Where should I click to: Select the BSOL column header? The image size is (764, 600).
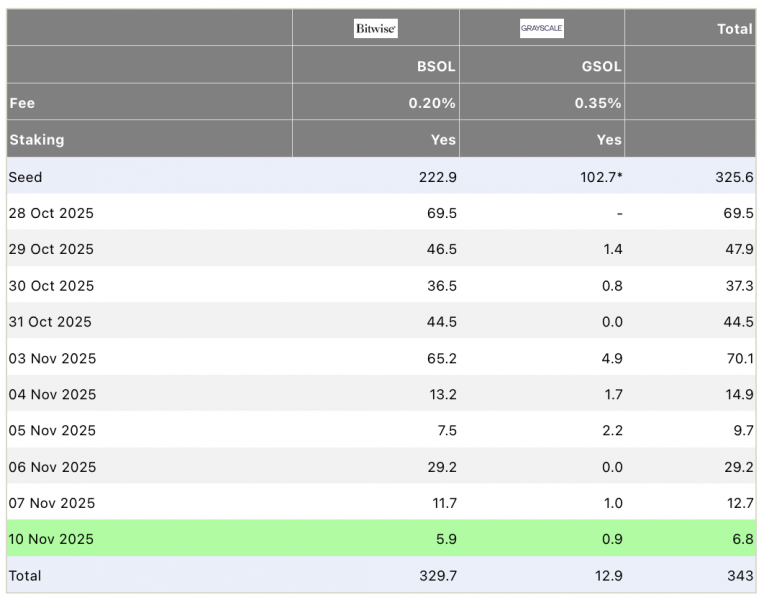[436, 66]
